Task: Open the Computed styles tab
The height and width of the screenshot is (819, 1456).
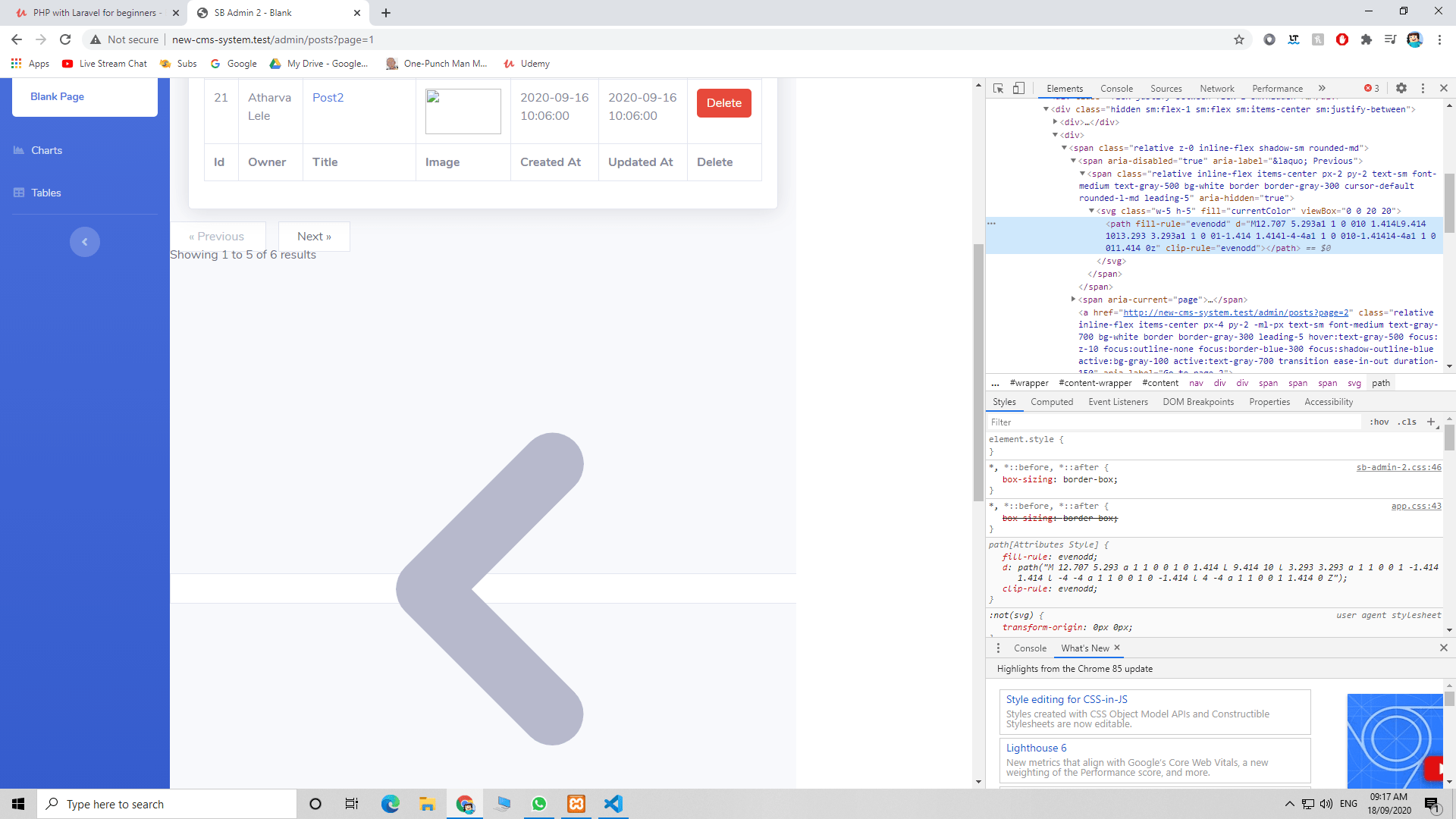Action: click(x=1051, y=402)
